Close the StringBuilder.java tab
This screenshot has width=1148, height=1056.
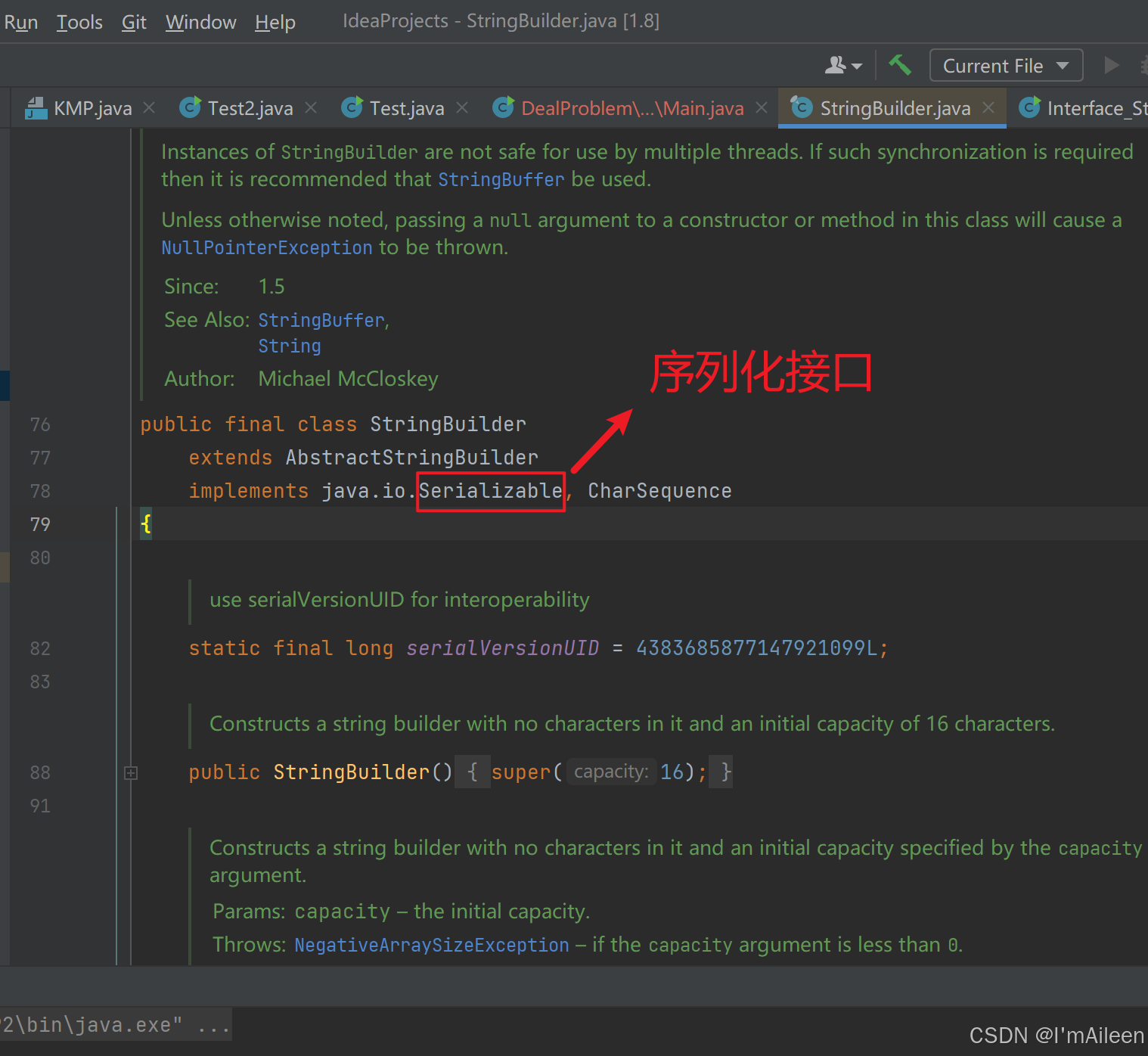[988, 107]
